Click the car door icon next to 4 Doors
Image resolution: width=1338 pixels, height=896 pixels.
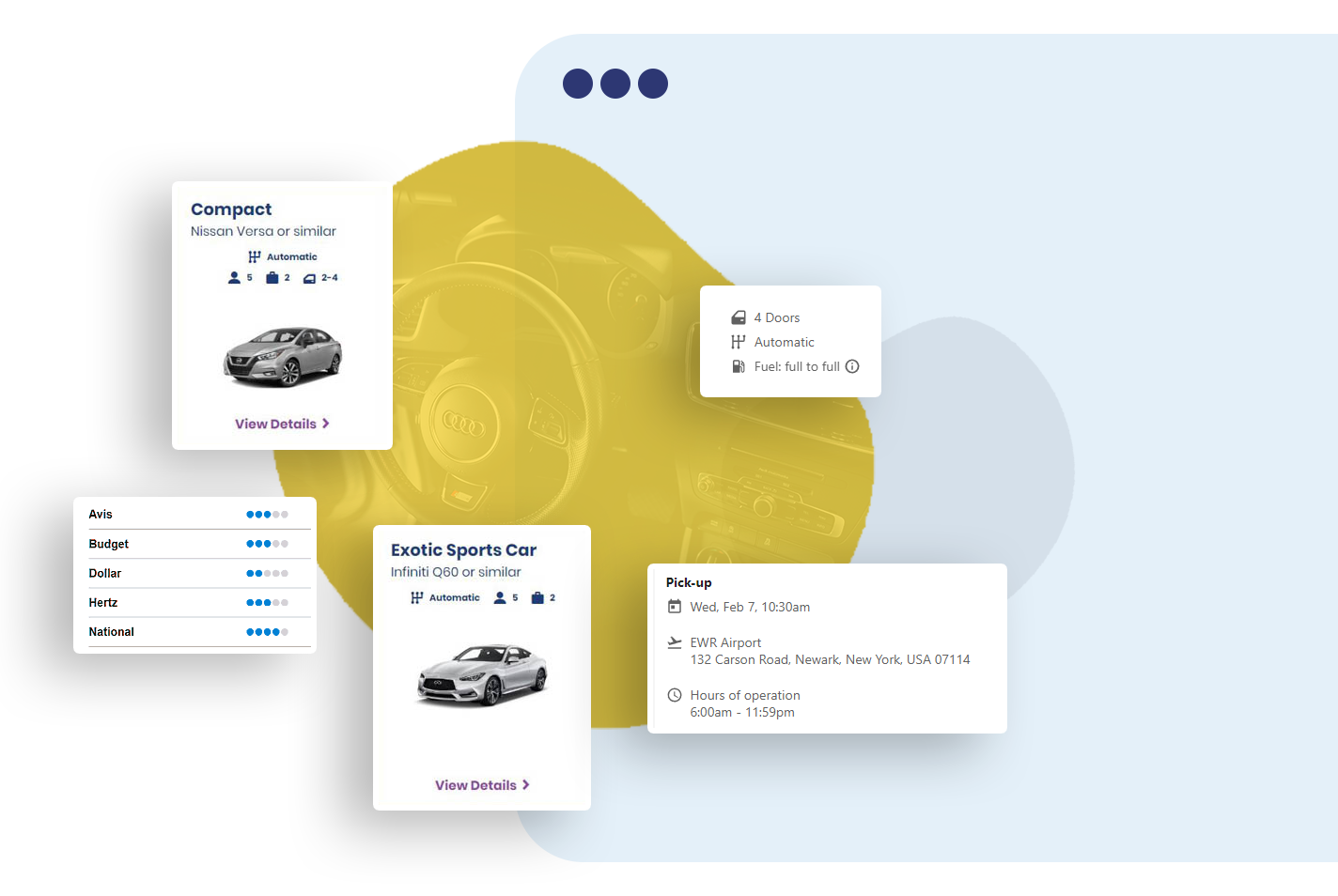tap(739, 317)
